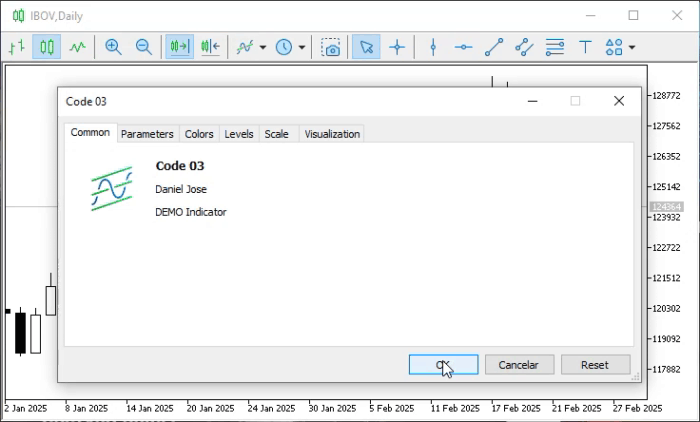Click the 124364 price label on the axis
Image resolution: width=700 pixels, height=422 pixels.
coord(666,207)
